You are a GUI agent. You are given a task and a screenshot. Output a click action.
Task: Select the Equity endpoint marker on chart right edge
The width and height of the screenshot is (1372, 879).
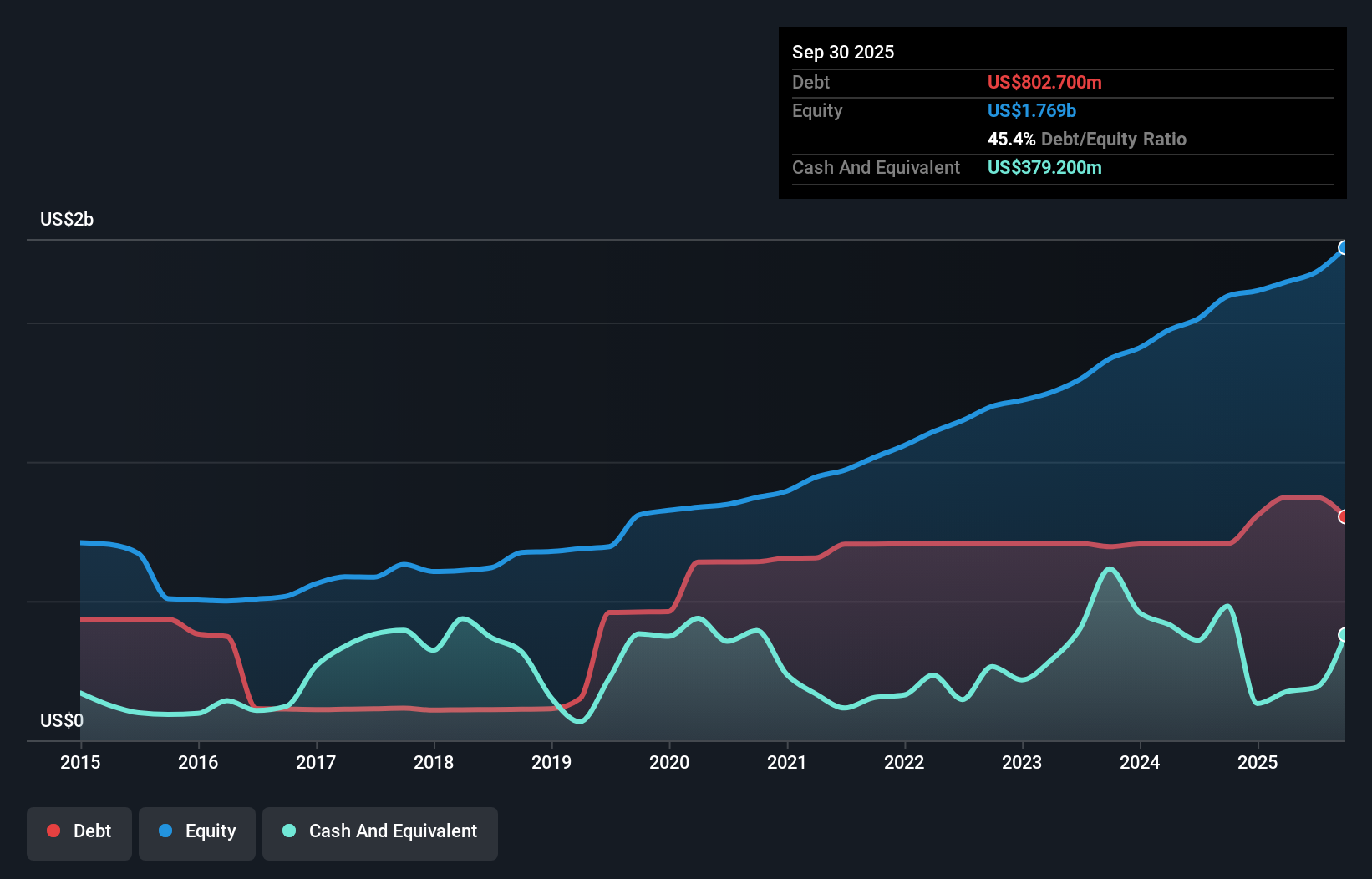pyautogui.click(x=1344, y=247)
